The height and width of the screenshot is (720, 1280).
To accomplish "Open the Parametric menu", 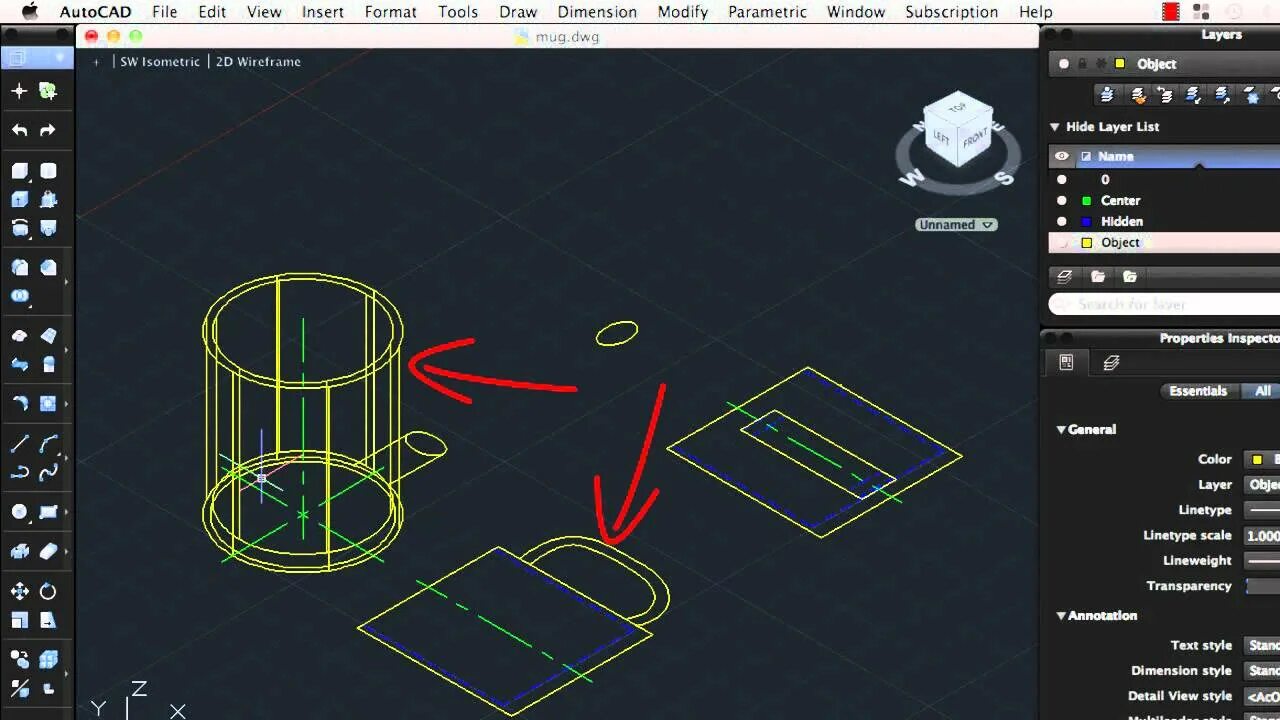I will 767,12.
